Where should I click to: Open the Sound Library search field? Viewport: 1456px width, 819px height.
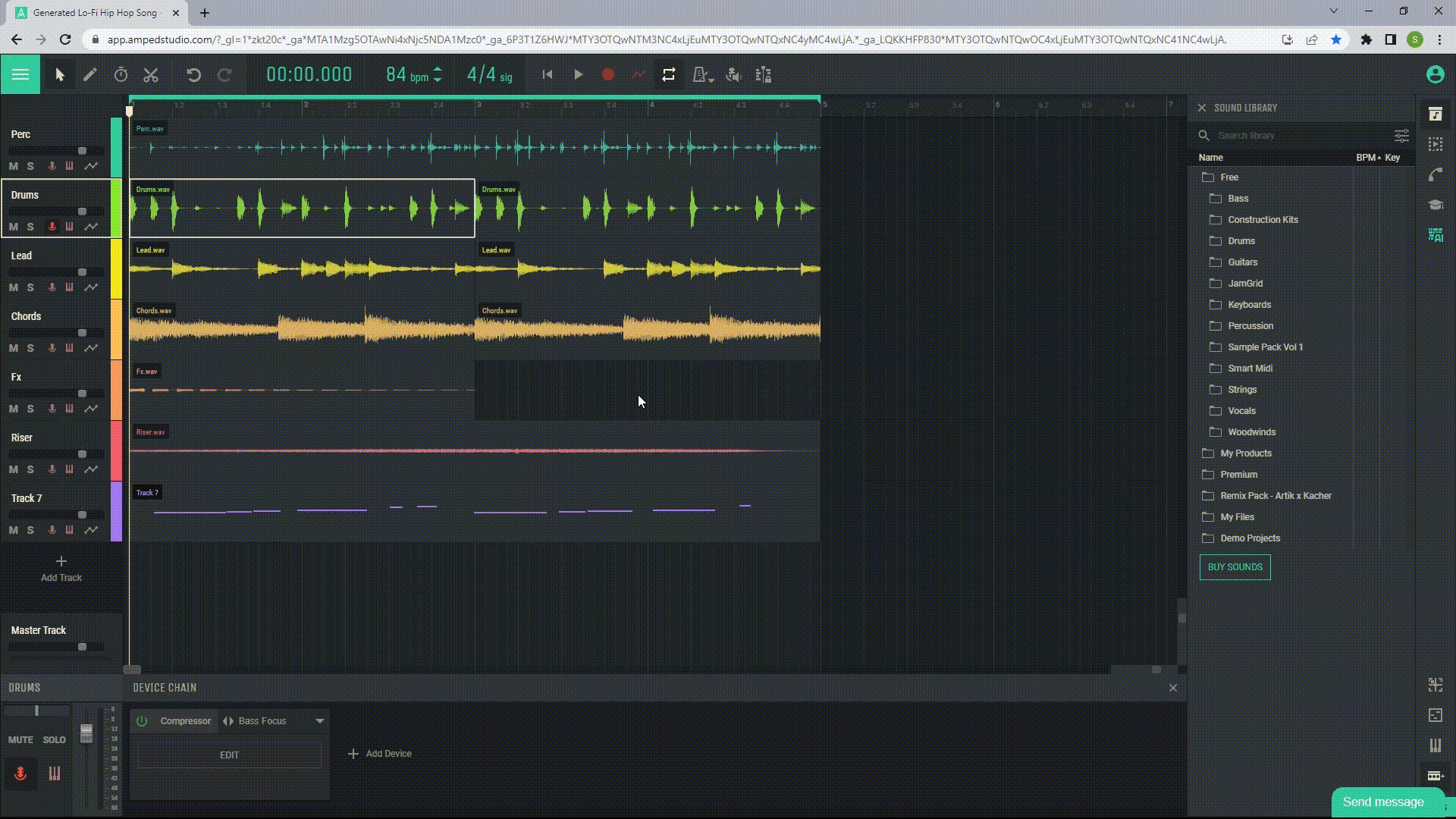(x=1295, y=134)
